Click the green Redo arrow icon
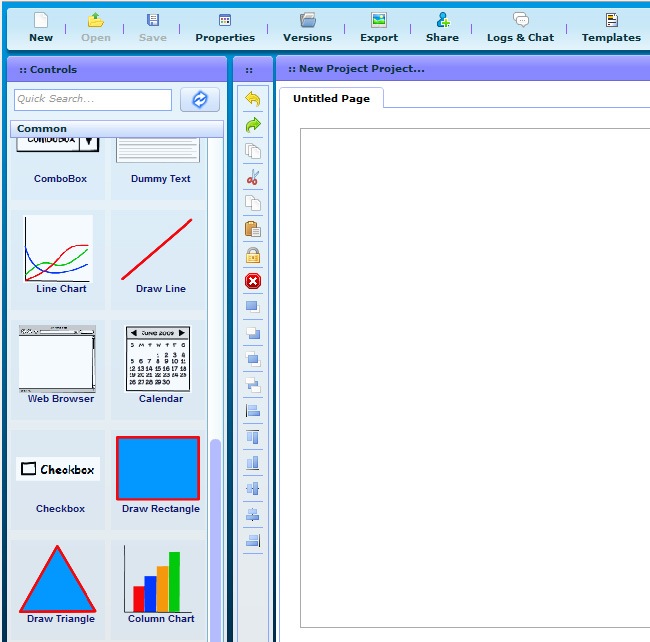The width and height of the screenshot is (650, 642). (x=253, y=125)
